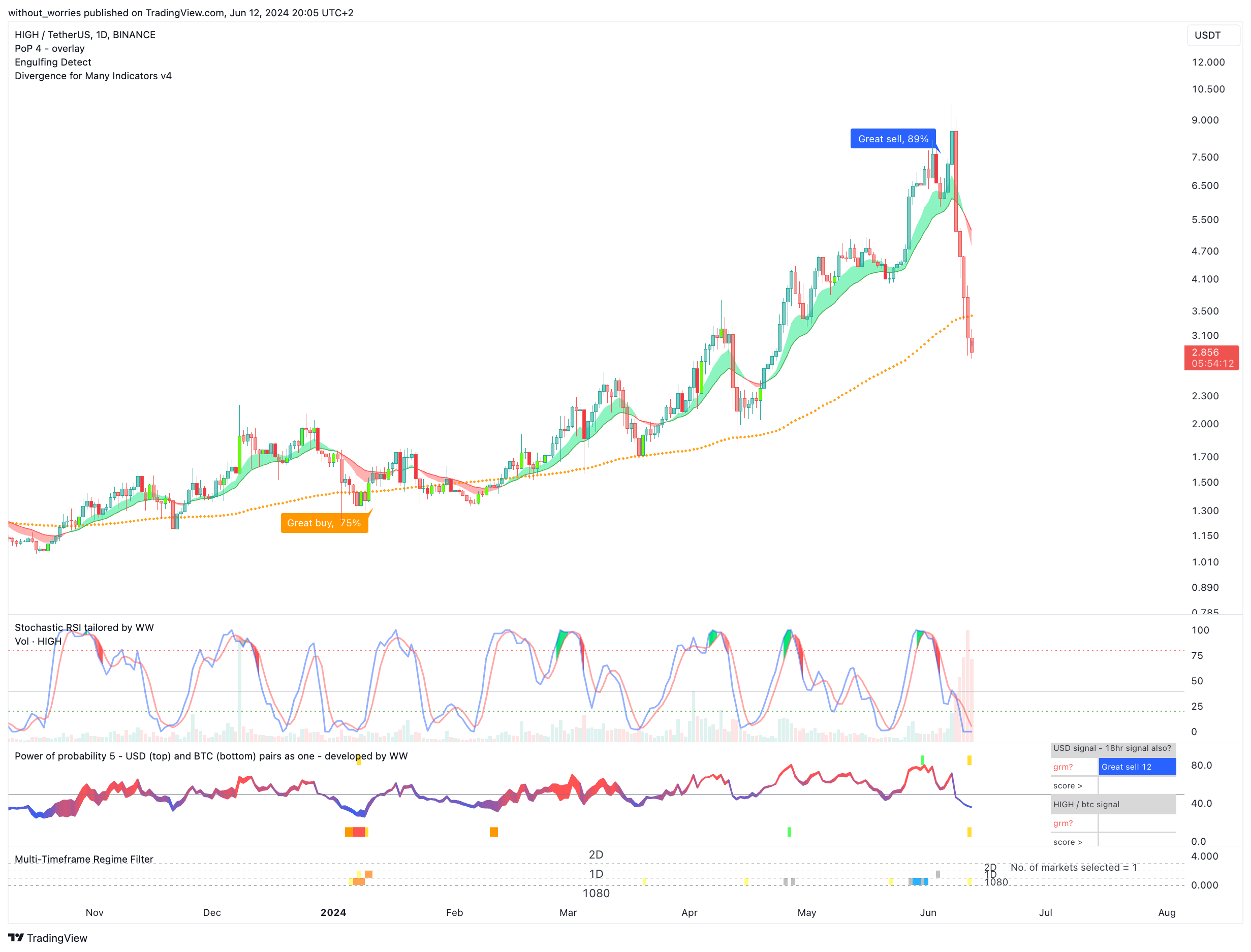Click the PoP 4 - overlay indicator label

click(49, 49)
